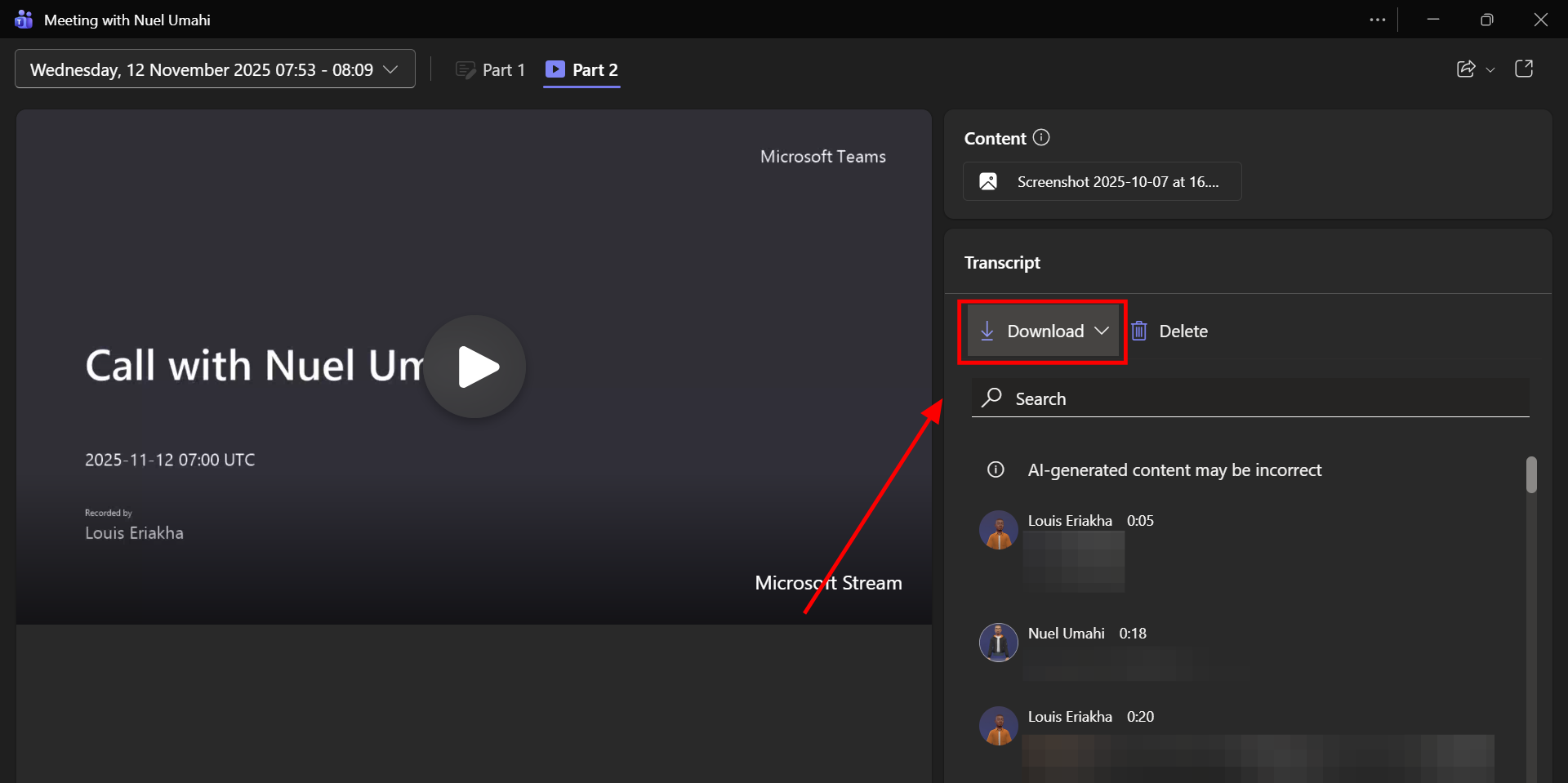Click Louis Eriakha avatar at 0:20
This screenshot has width=1568, height=783.
click(999, 726)
